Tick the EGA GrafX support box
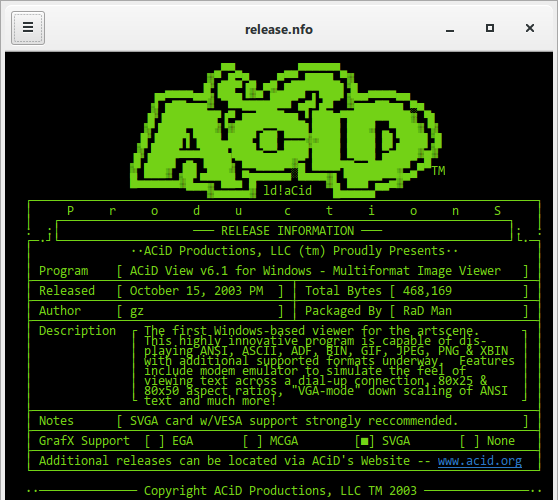Viewport: 558px width, 500px height. (x=154, y=441)
